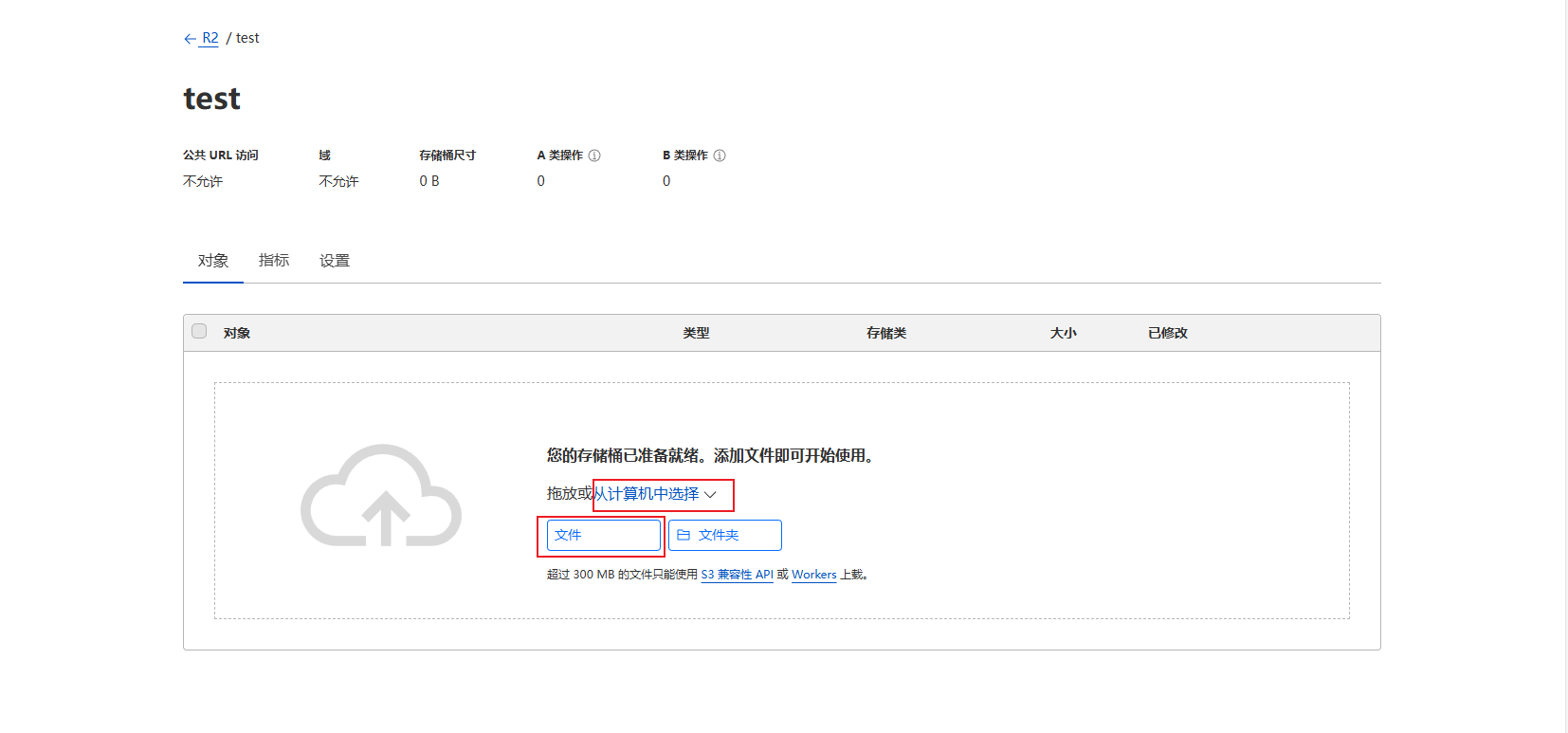Click the 大小 column header
Image resolution: width=1568 pixels, height=733 pixels.
click(x=1063, y=333)
